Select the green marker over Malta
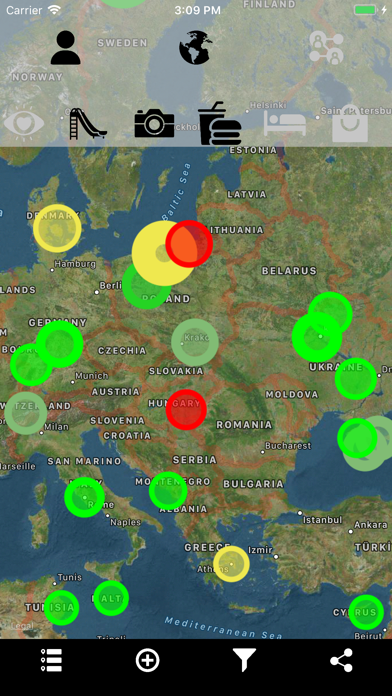The width and height of the screenshot is (392, 696). [111, 598]
